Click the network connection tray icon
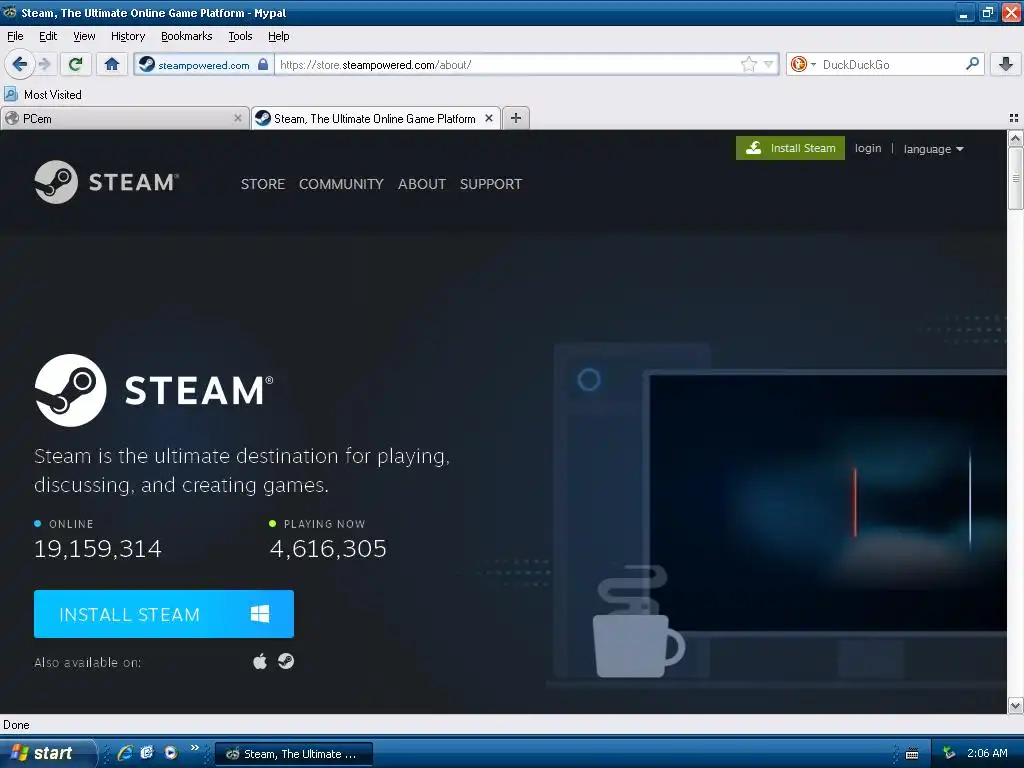This screenshot has width=1024, height=768. pos(949,754)
